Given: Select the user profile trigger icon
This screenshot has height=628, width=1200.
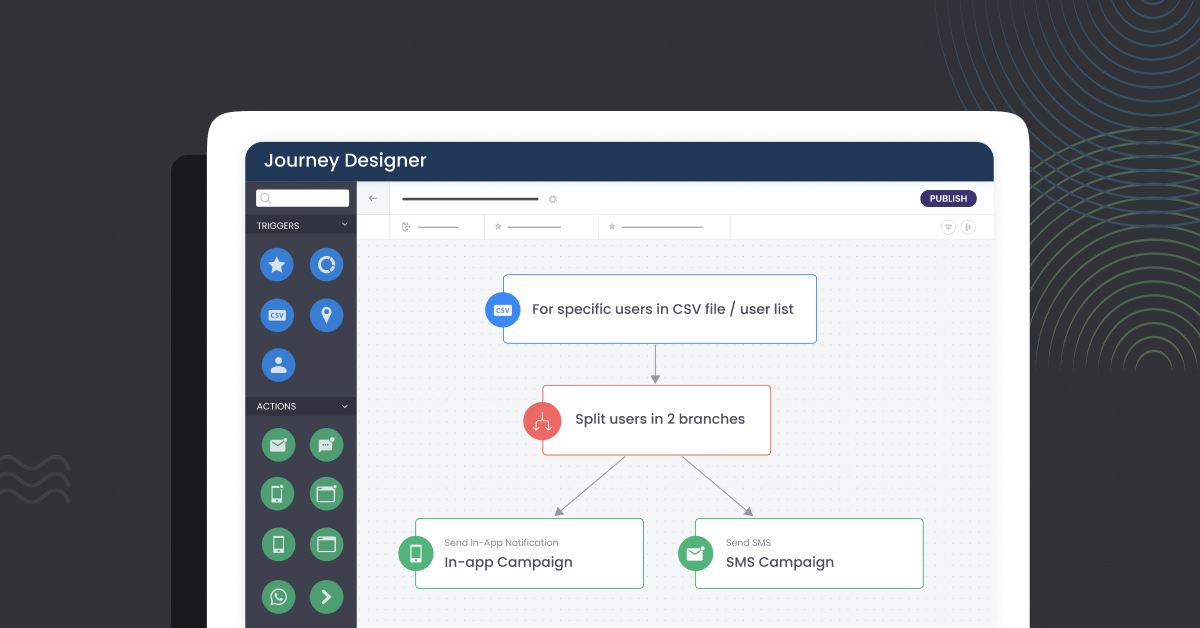Looking at the screenshot, I should 278,365.
